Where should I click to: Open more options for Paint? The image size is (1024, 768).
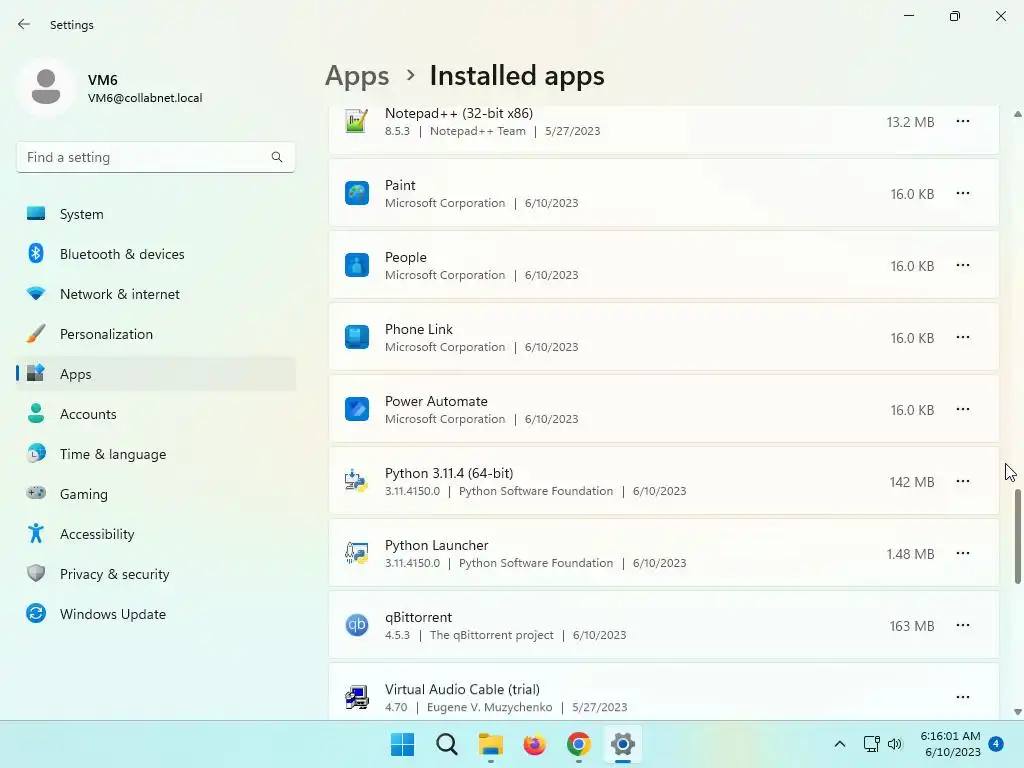[x=963, y=193]
